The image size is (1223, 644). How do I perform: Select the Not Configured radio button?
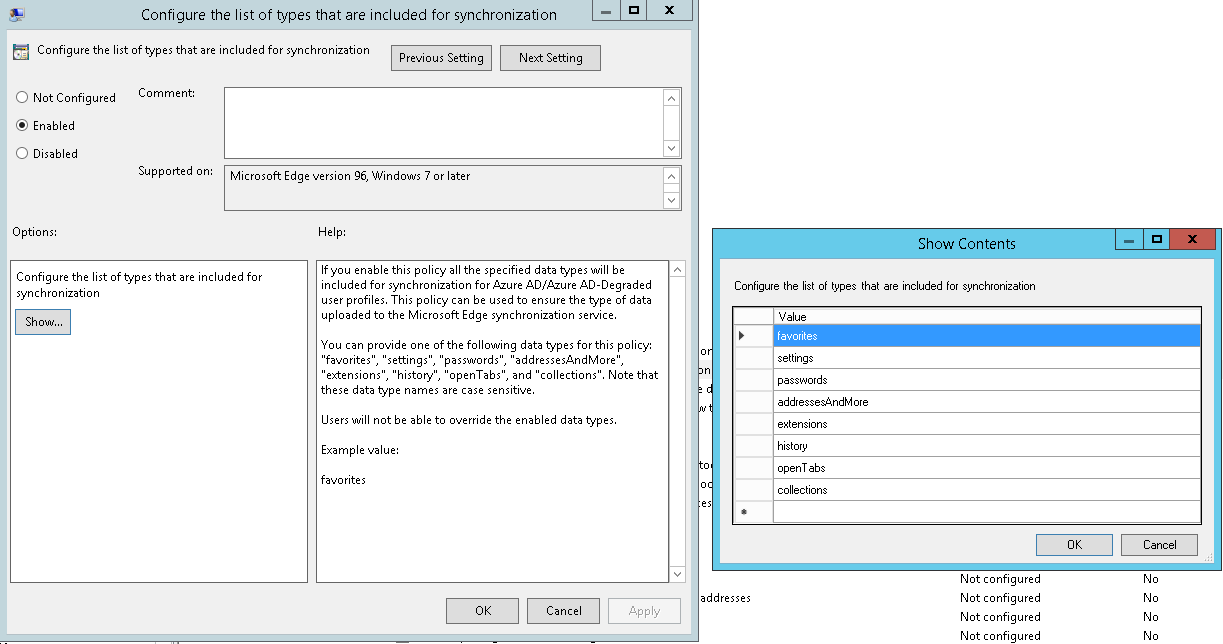coord(22,98)
